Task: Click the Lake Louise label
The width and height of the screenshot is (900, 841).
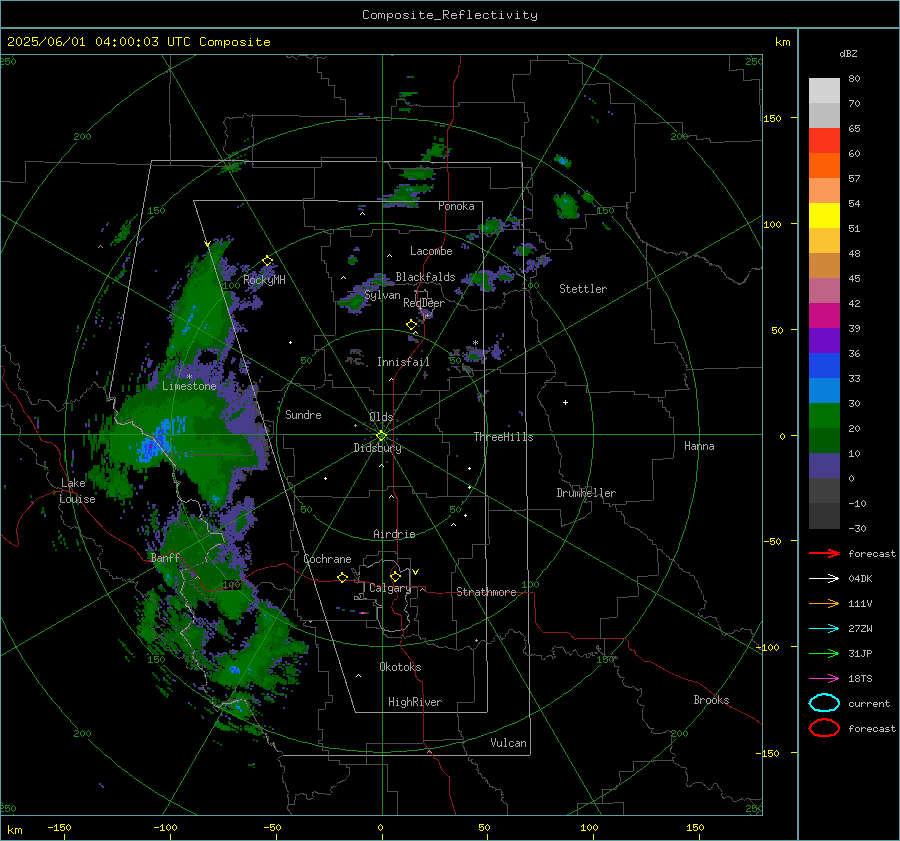Action: pos(77,491)
